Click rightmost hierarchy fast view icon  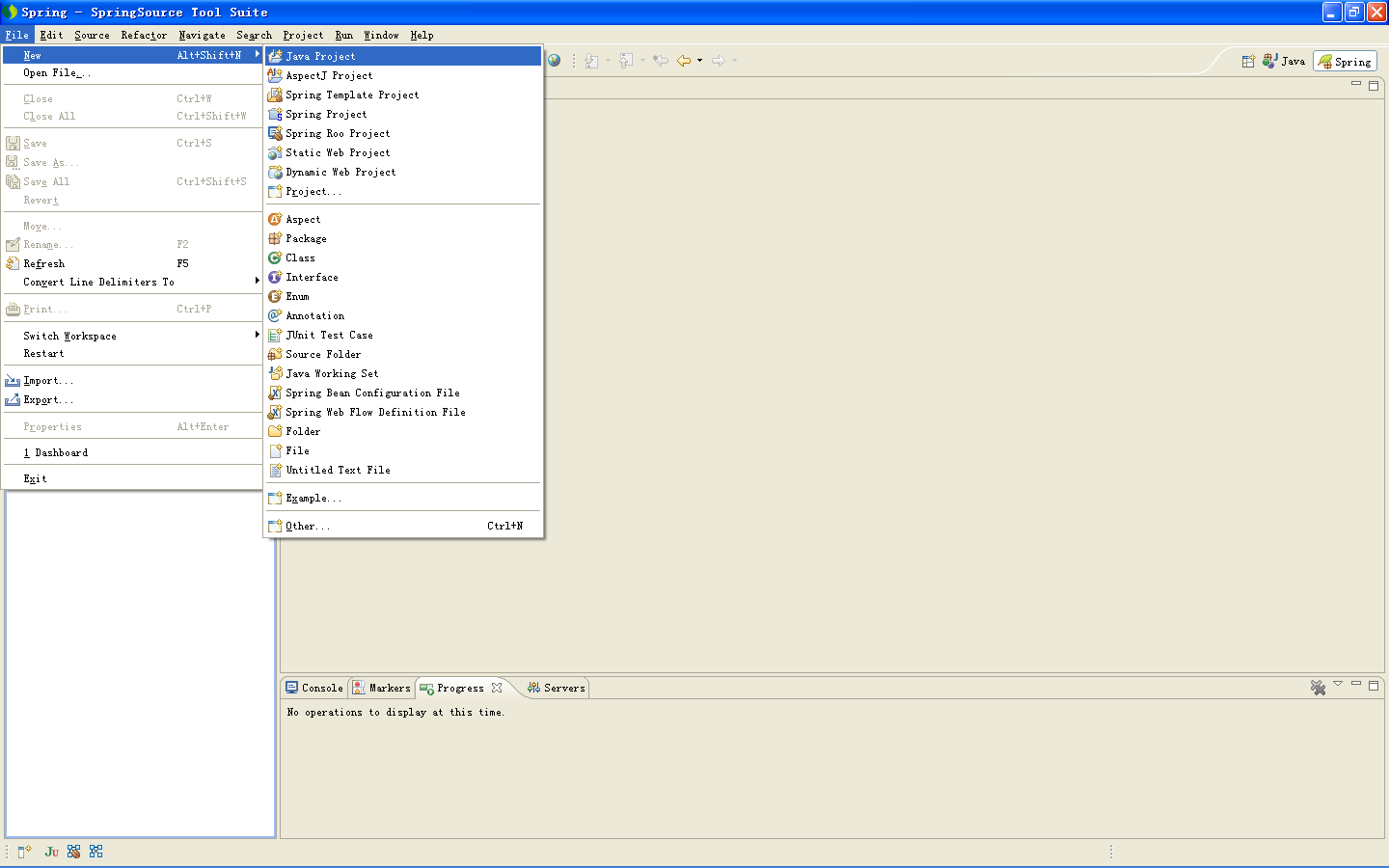[x=95, y=852]
